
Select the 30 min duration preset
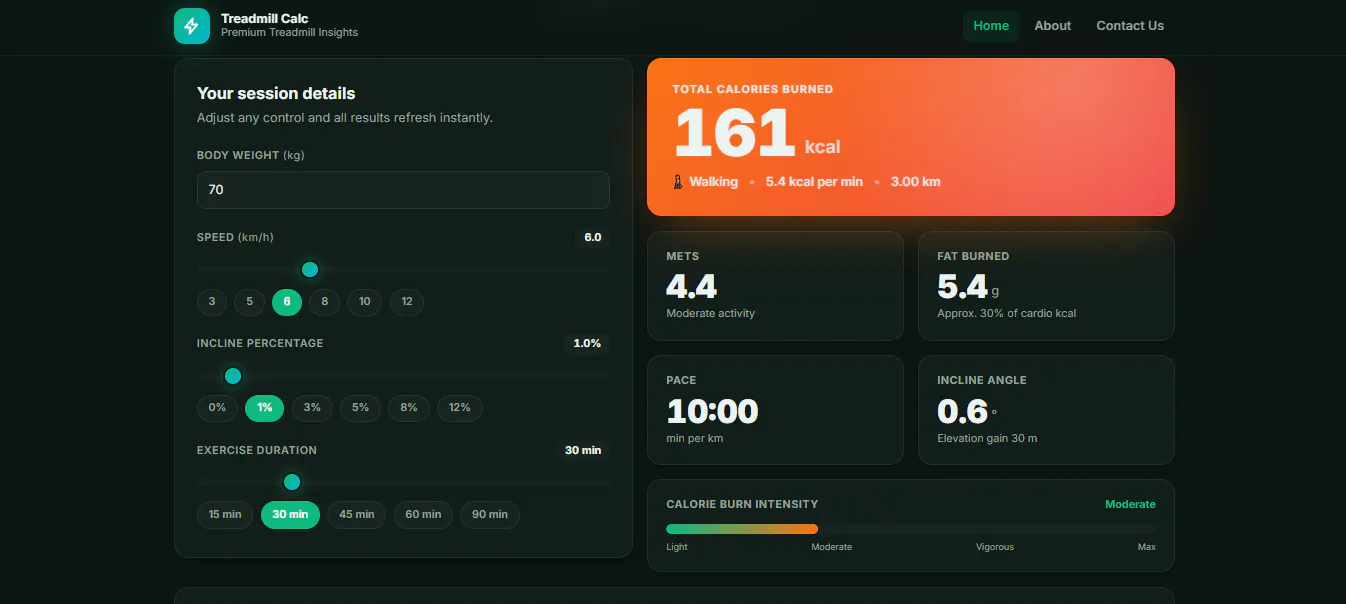[291, 515]
